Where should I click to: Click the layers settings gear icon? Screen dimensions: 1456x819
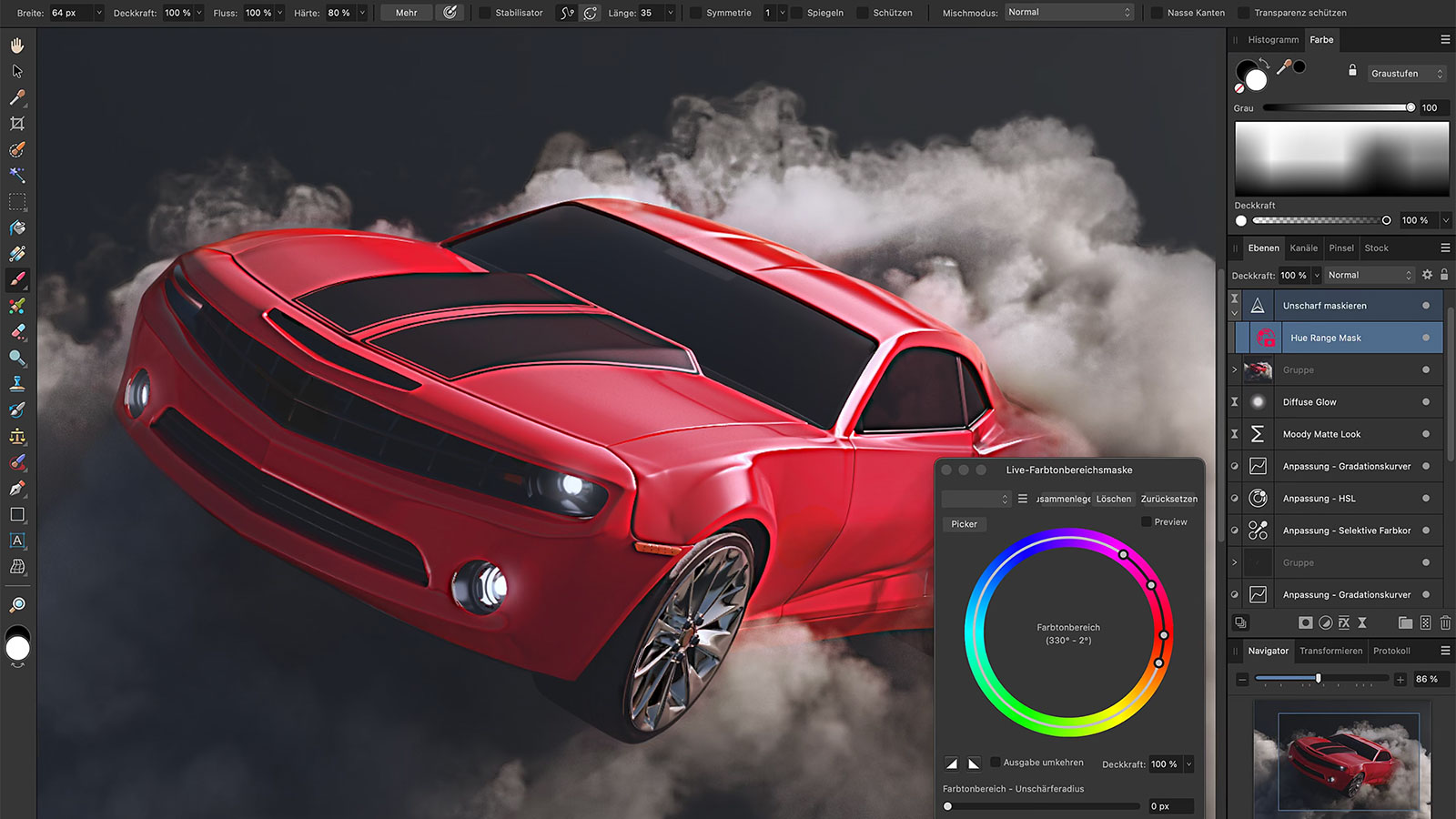pyautogui.click(x=1427, y=275)
